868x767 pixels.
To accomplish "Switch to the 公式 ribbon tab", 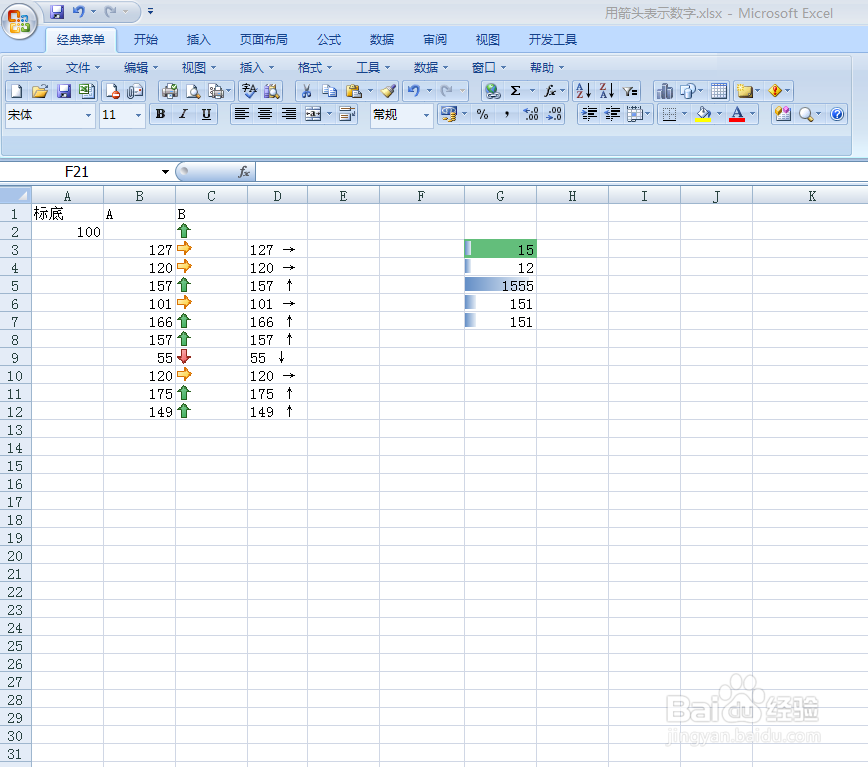I will pos(328,40).
